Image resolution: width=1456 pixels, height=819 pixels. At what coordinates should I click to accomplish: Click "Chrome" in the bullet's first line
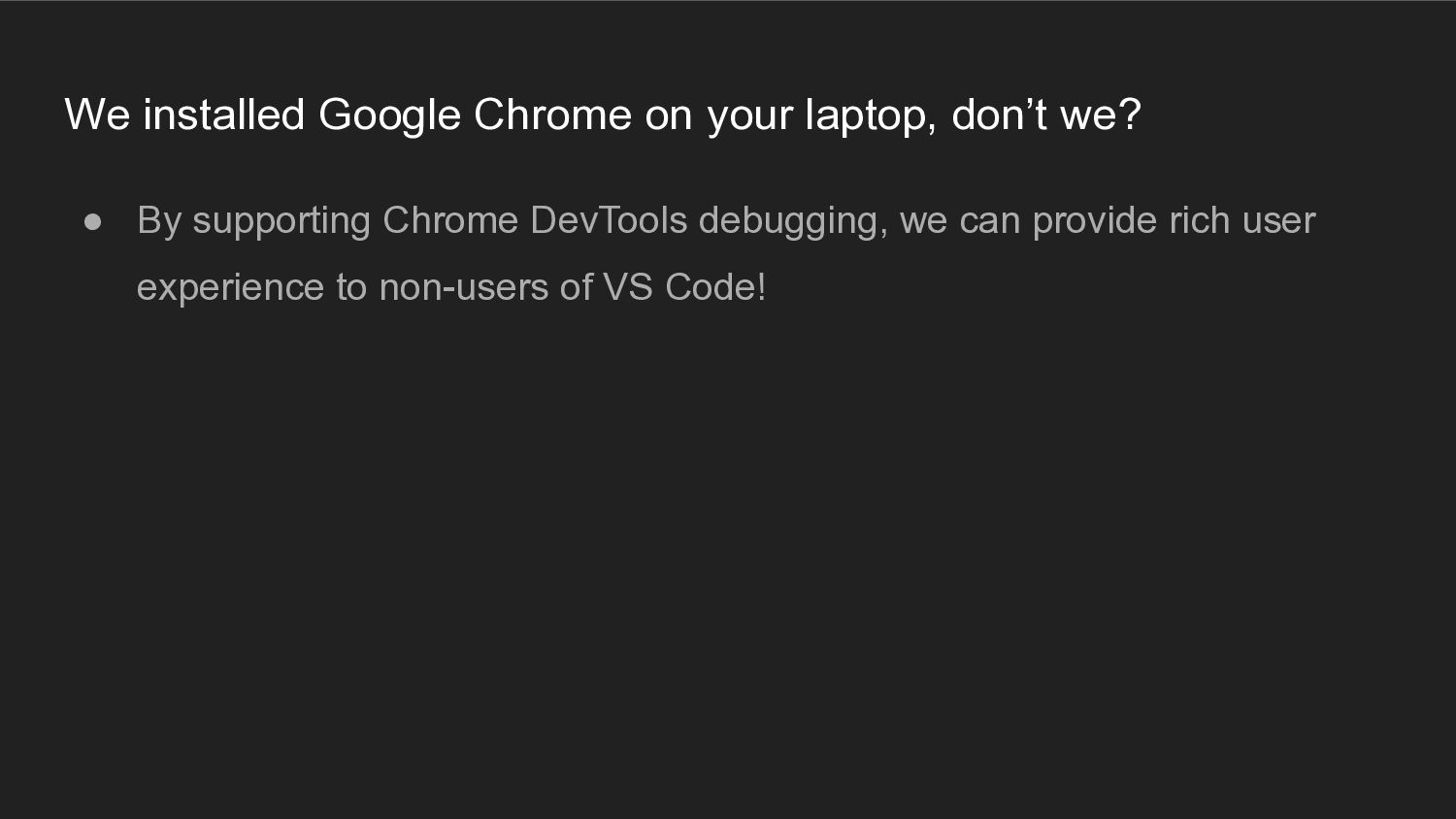tap(450, 220)
